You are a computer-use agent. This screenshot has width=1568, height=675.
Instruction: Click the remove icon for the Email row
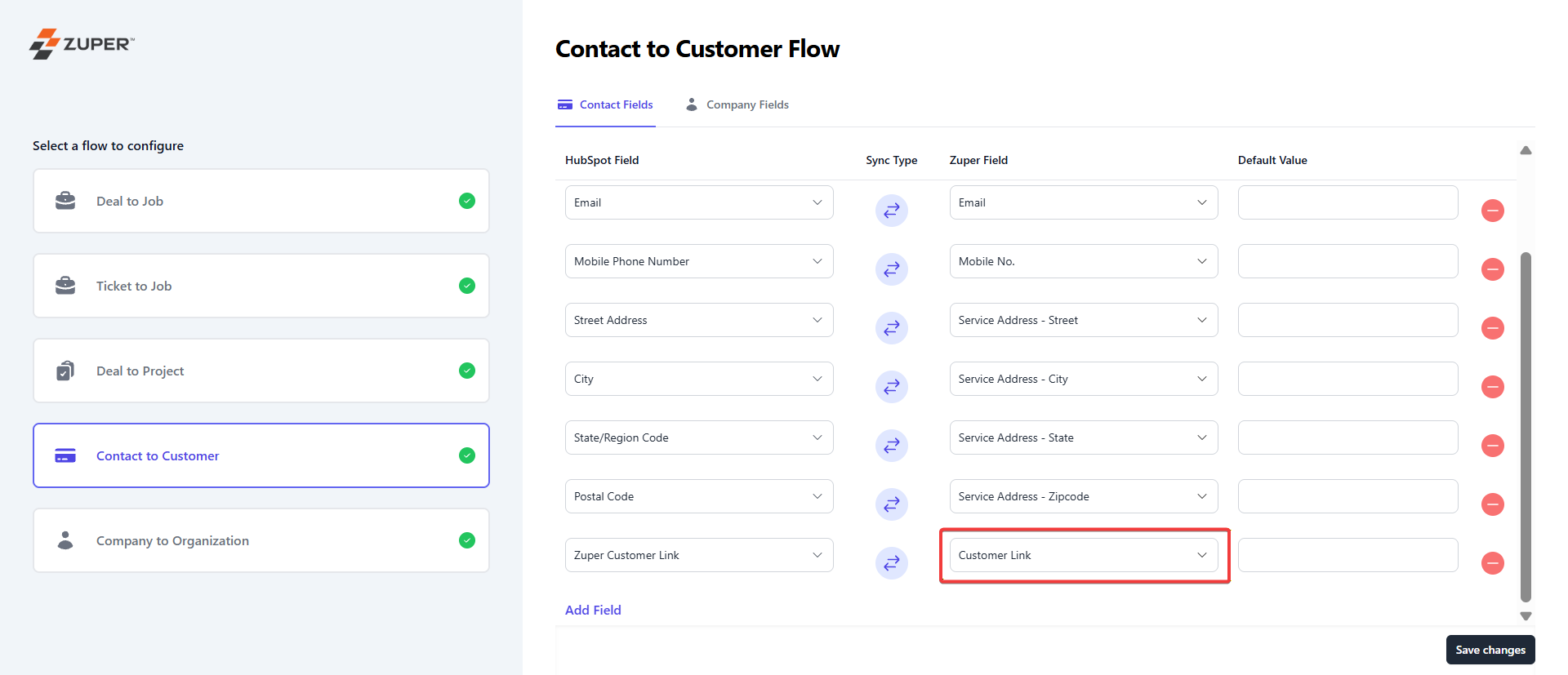[x=1492, y=211]
